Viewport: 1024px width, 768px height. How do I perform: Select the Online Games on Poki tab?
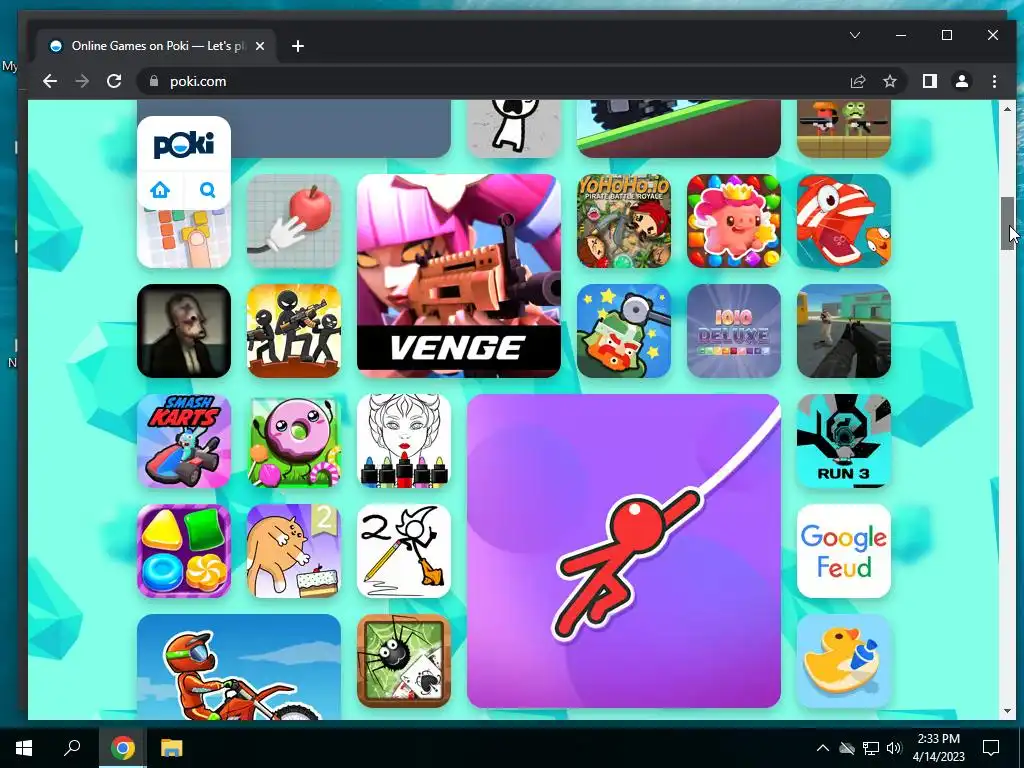pos(157,46)
